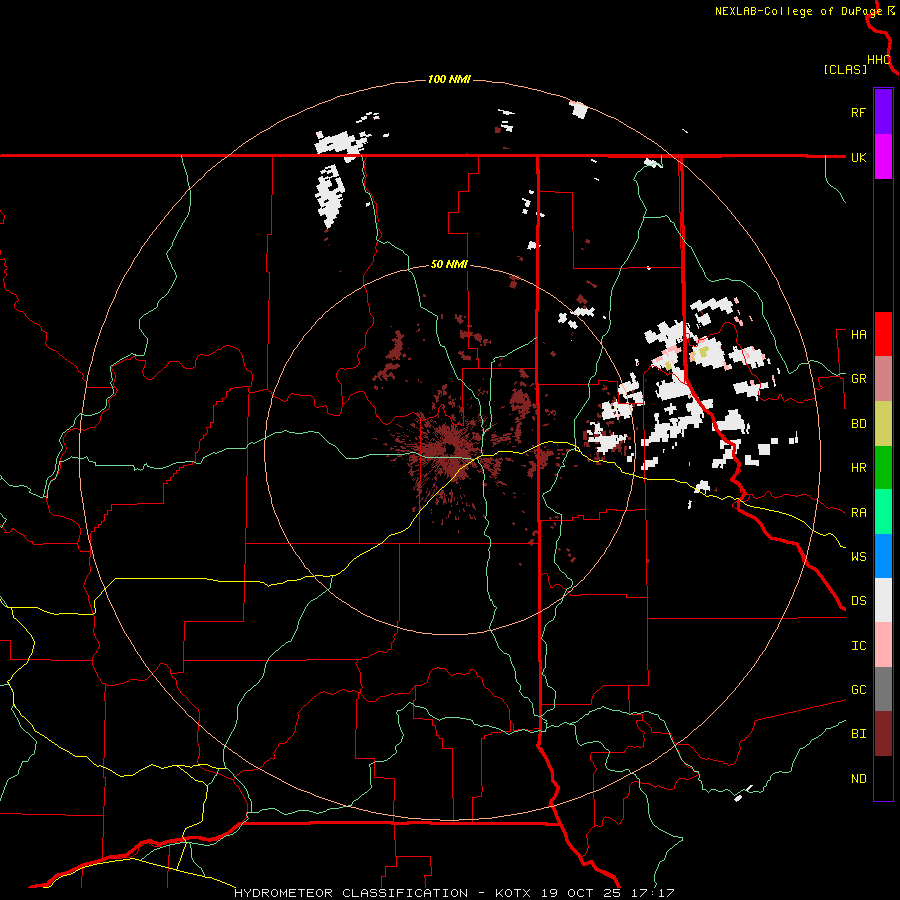Viewport: 900px width, 900px height.
Task: Click the UK legend label
Action: 858,157
